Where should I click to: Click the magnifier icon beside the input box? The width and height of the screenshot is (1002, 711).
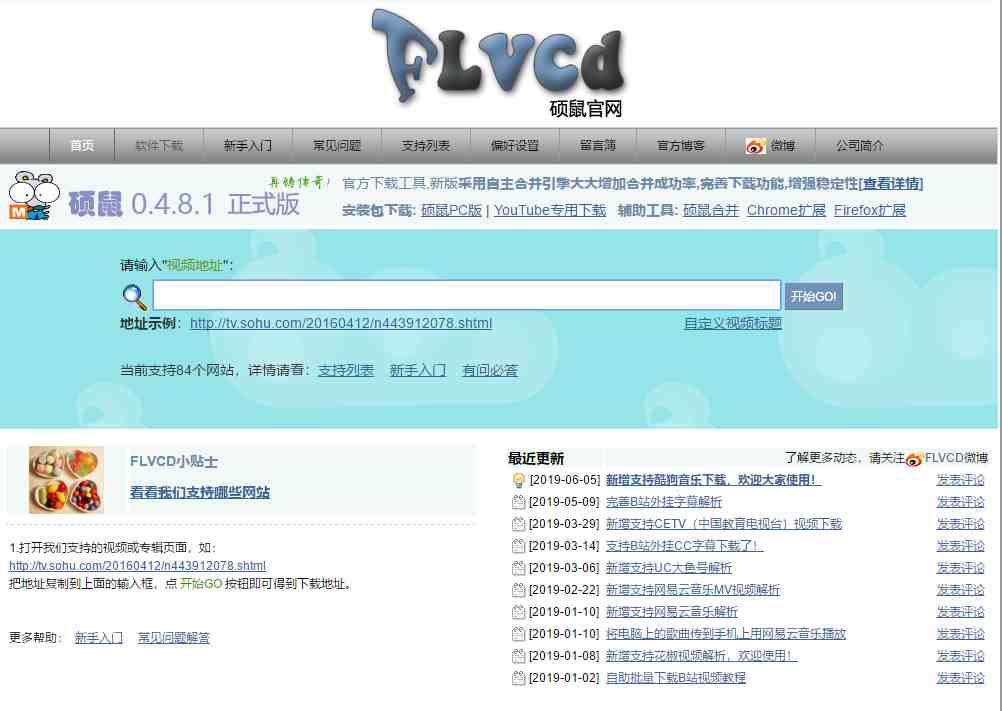(x=134, y=296)
